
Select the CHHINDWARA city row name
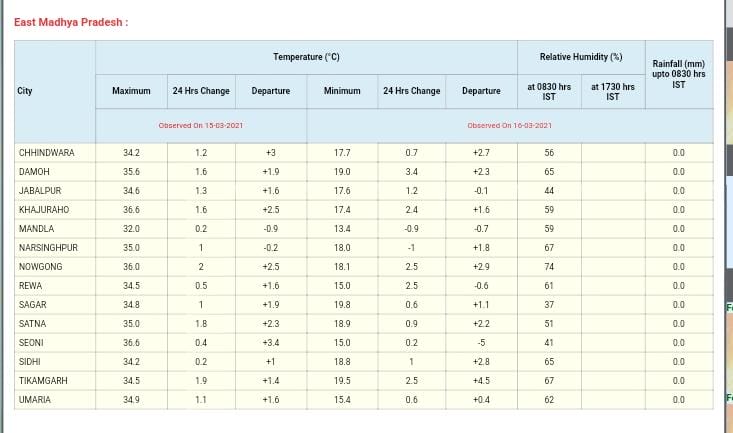[x=46, y=153]
